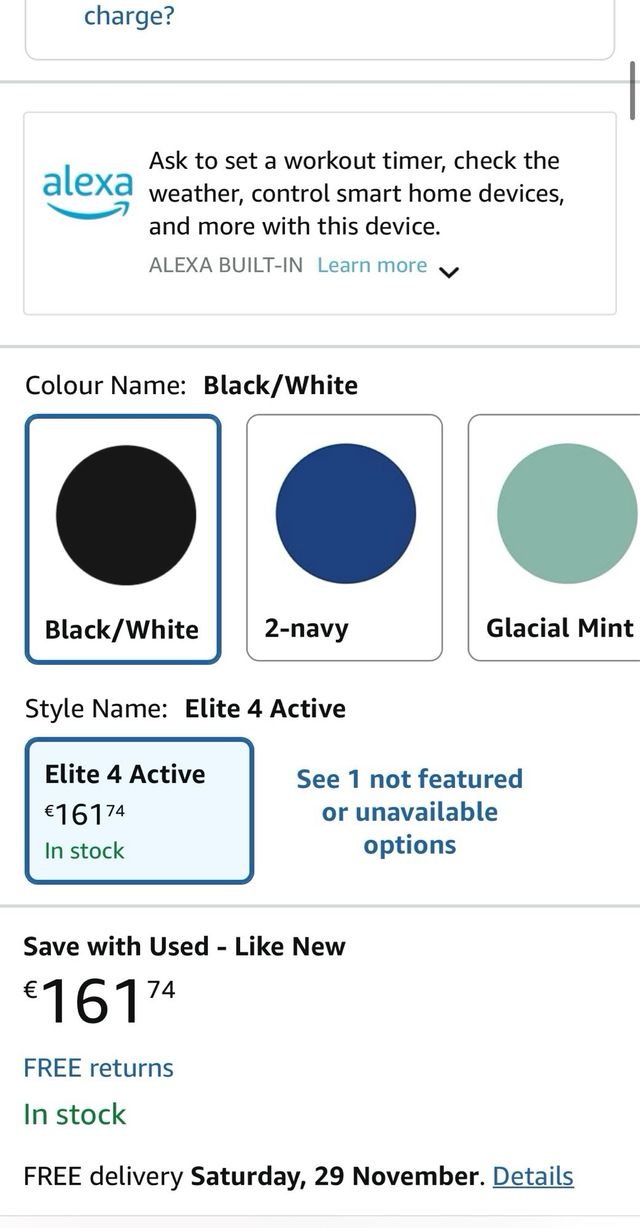Click the question link ending in 'charge?'
Image resolution: width=640 pixels, height=1228 pixels.
click(x=129, y=18)
